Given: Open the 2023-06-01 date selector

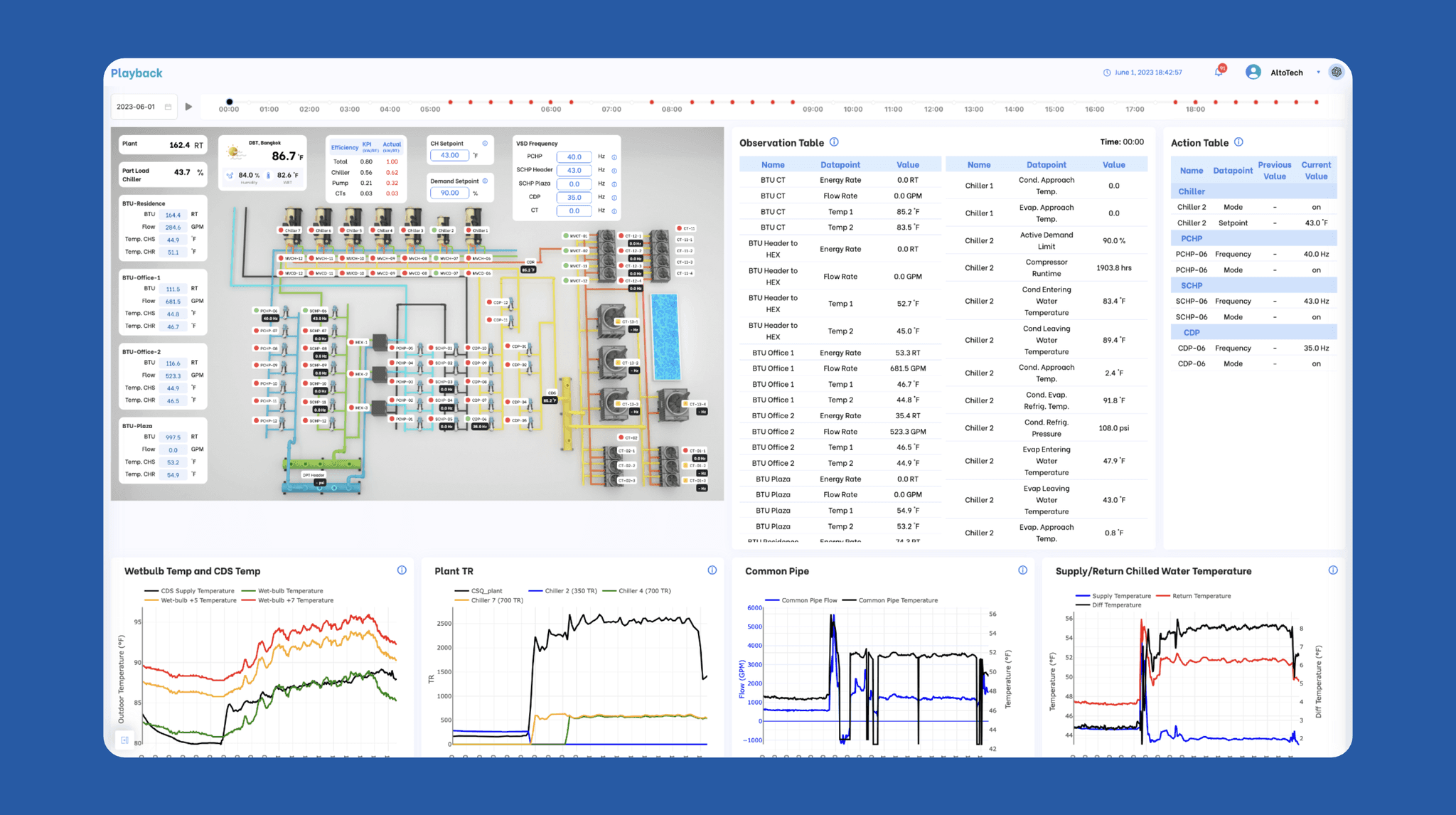Looking at the screenshot, I should click(136, 107).
